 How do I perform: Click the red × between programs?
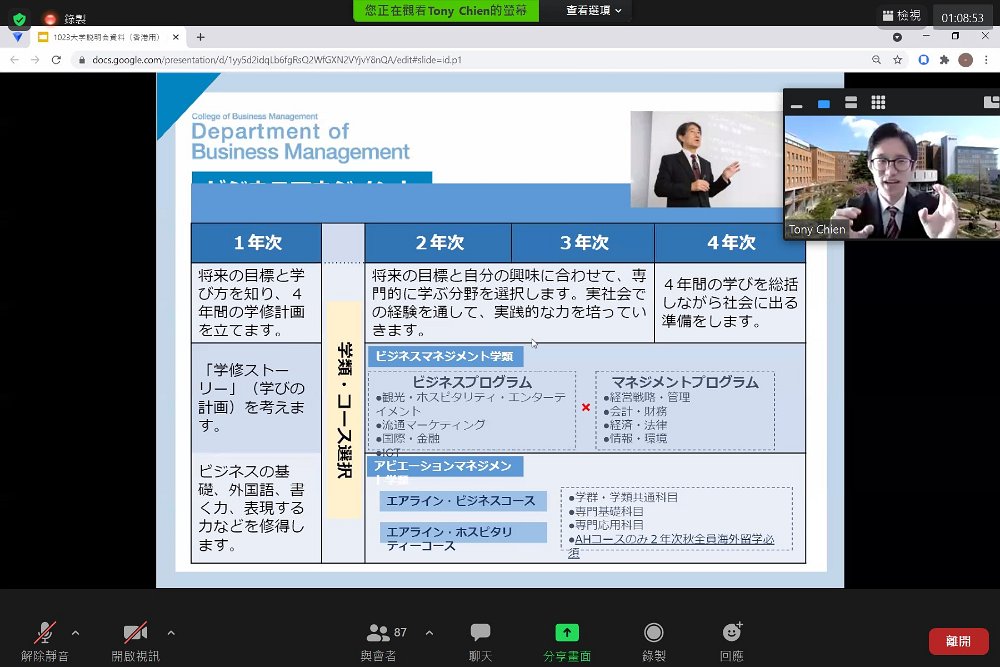[586, 407]
